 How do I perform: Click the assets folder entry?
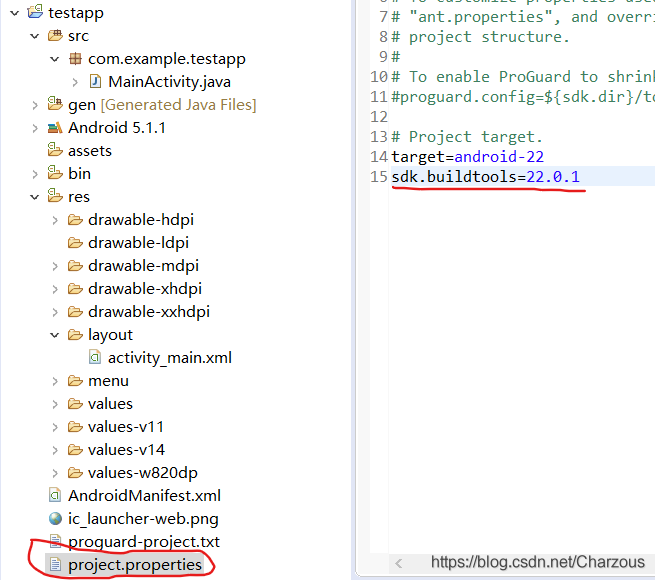tap(80, 150)
